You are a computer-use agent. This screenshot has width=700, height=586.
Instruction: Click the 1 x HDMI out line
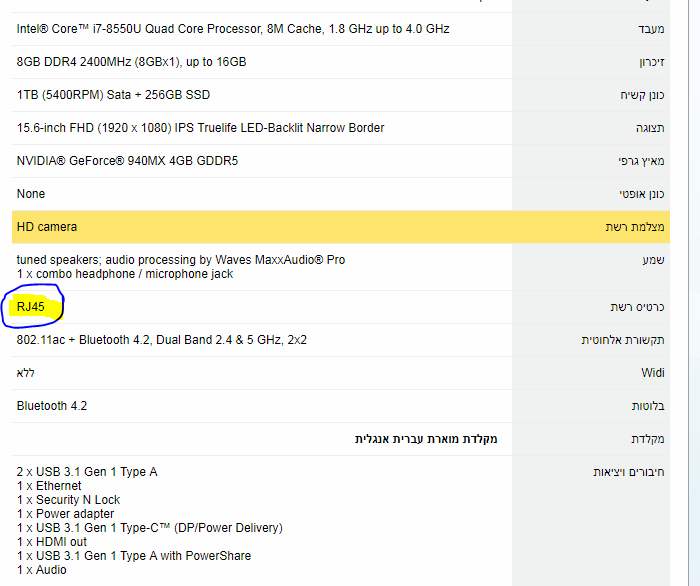tap(52, 542)
